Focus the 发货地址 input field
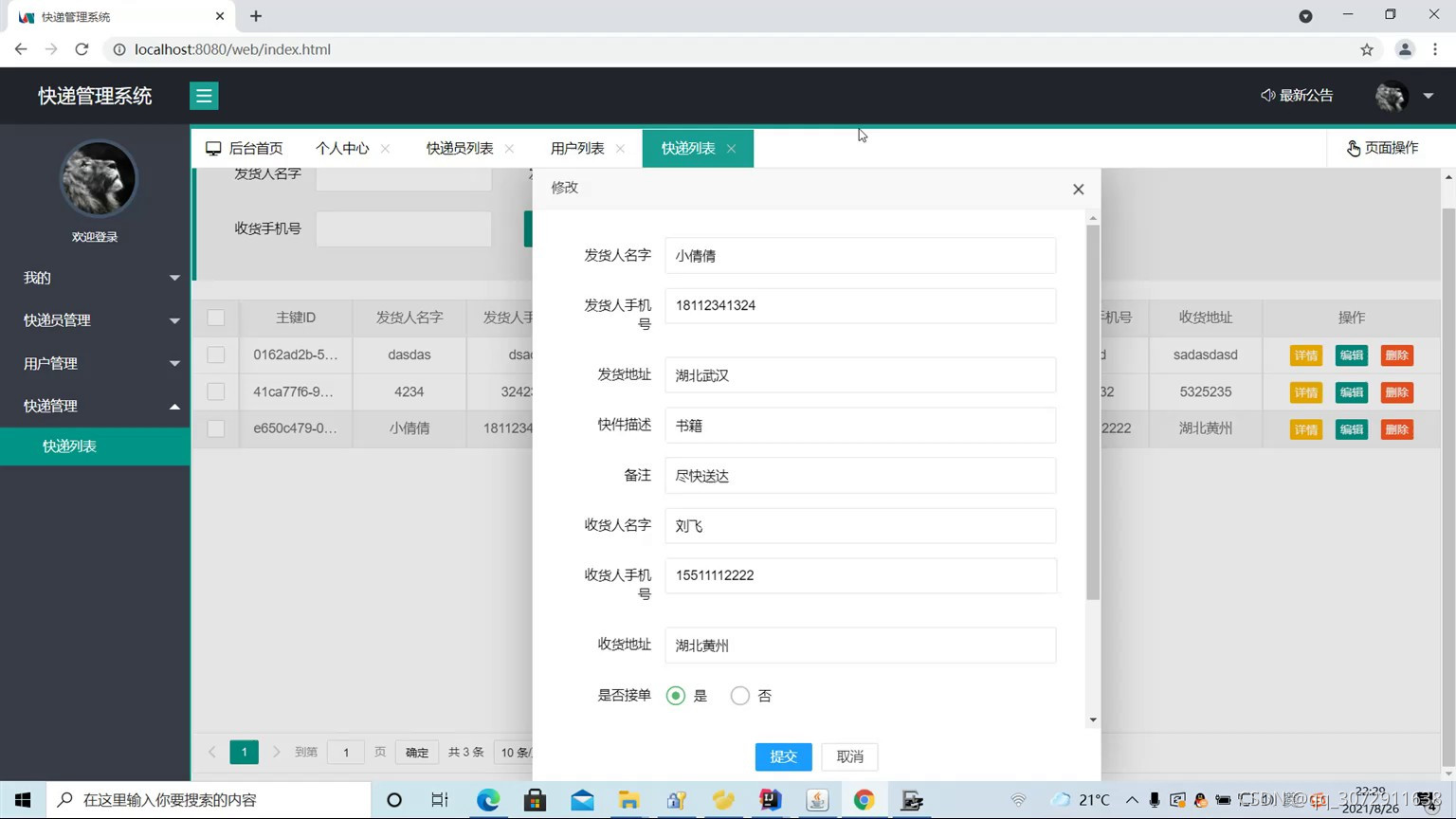1456x819 pixels. point(861,375)
